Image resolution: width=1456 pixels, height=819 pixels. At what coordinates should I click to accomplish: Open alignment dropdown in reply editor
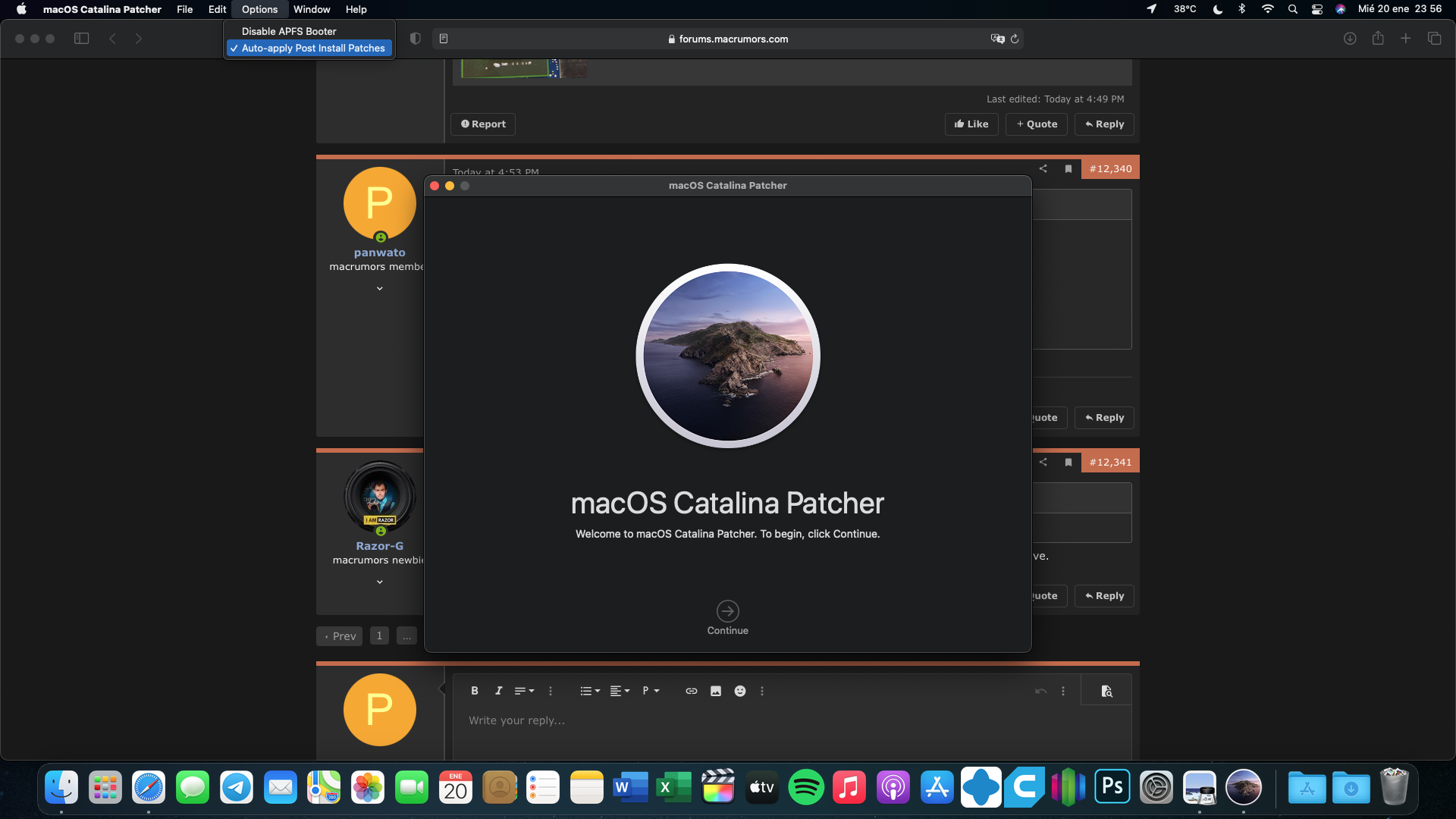coord(620,691)
